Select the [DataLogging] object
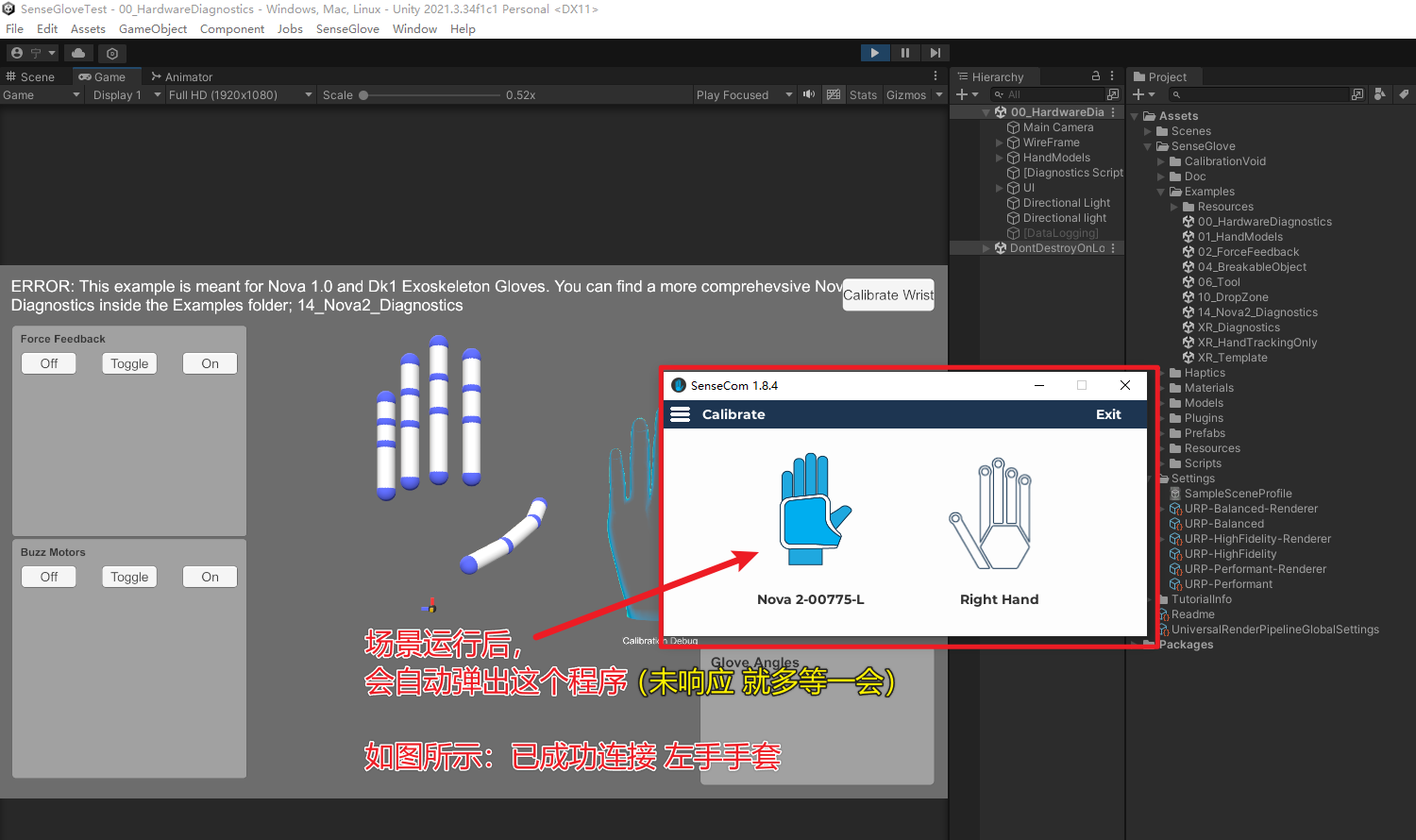1416x840 pixels. (1060, 233)
